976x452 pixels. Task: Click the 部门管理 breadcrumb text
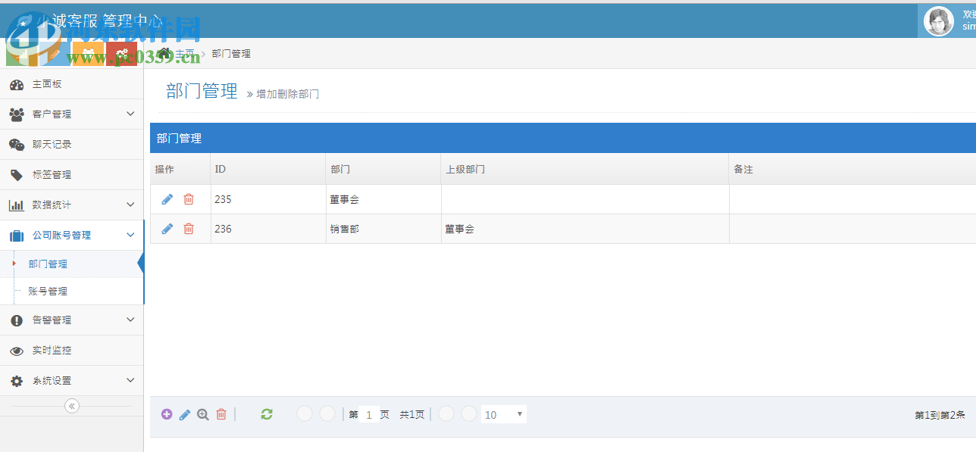[x=231, y=54]
